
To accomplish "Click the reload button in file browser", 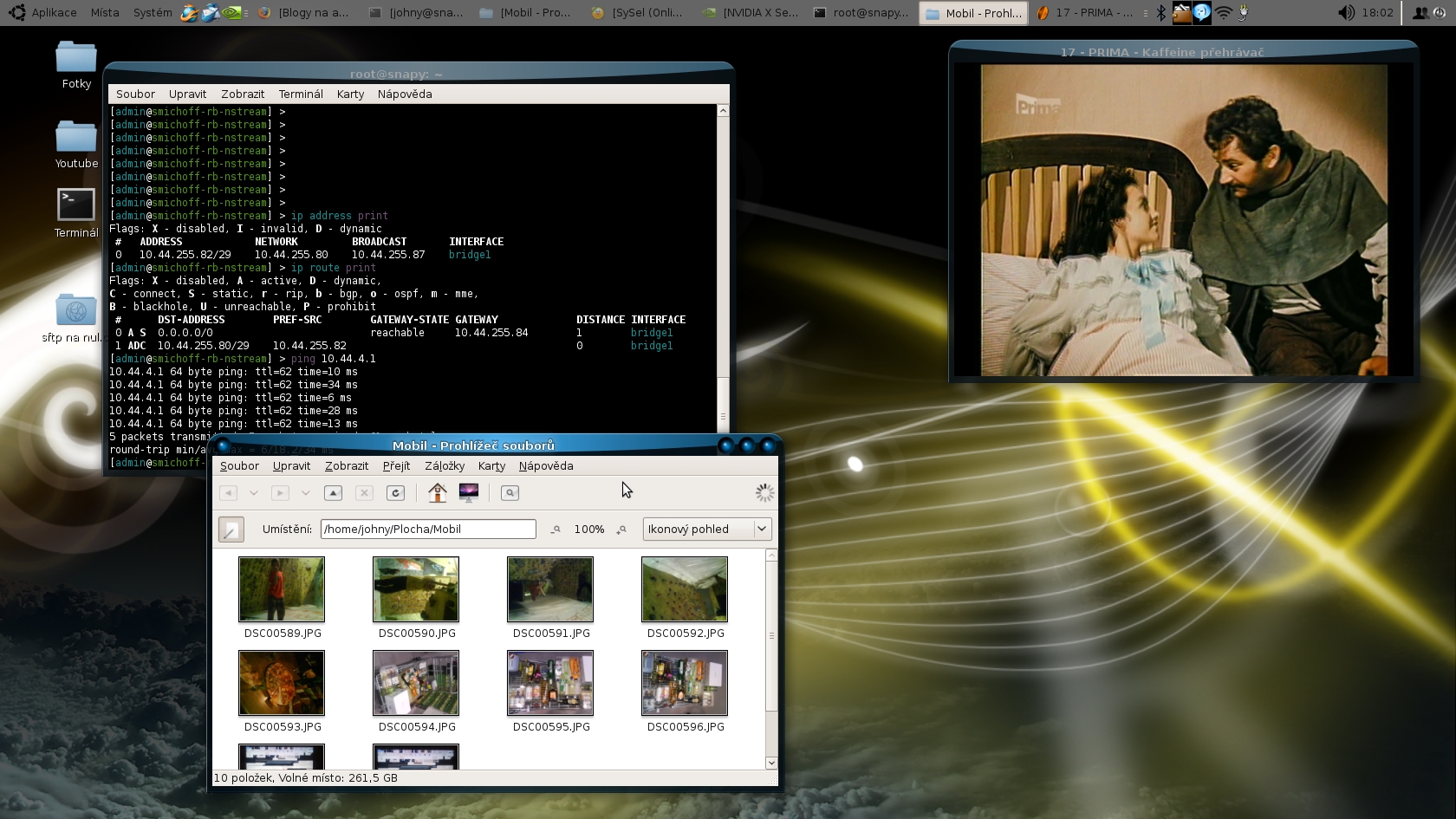I will [395, 493].
